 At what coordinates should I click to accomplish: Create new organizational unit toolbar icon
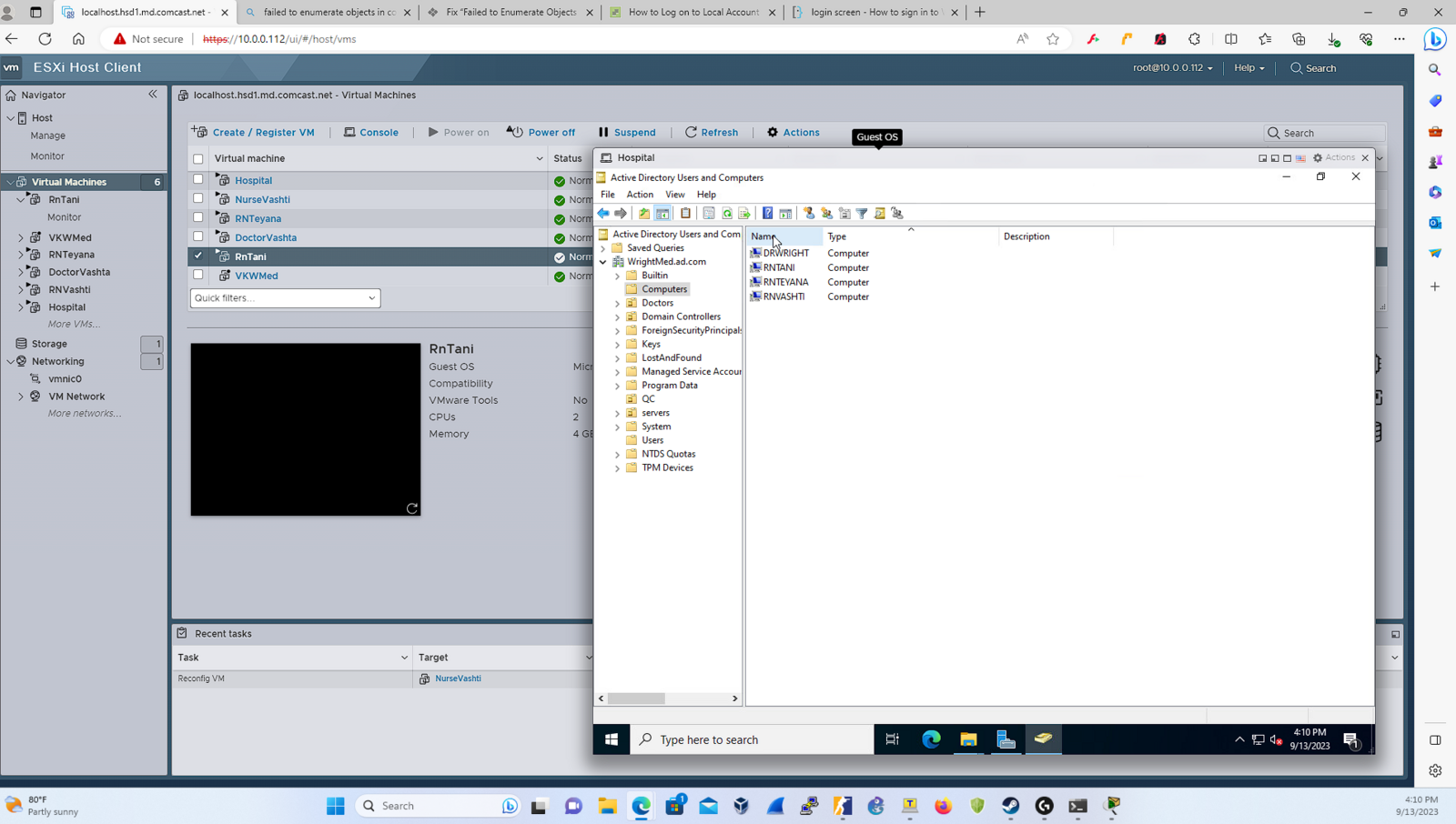pyautogui.click(x=844, y=214)
